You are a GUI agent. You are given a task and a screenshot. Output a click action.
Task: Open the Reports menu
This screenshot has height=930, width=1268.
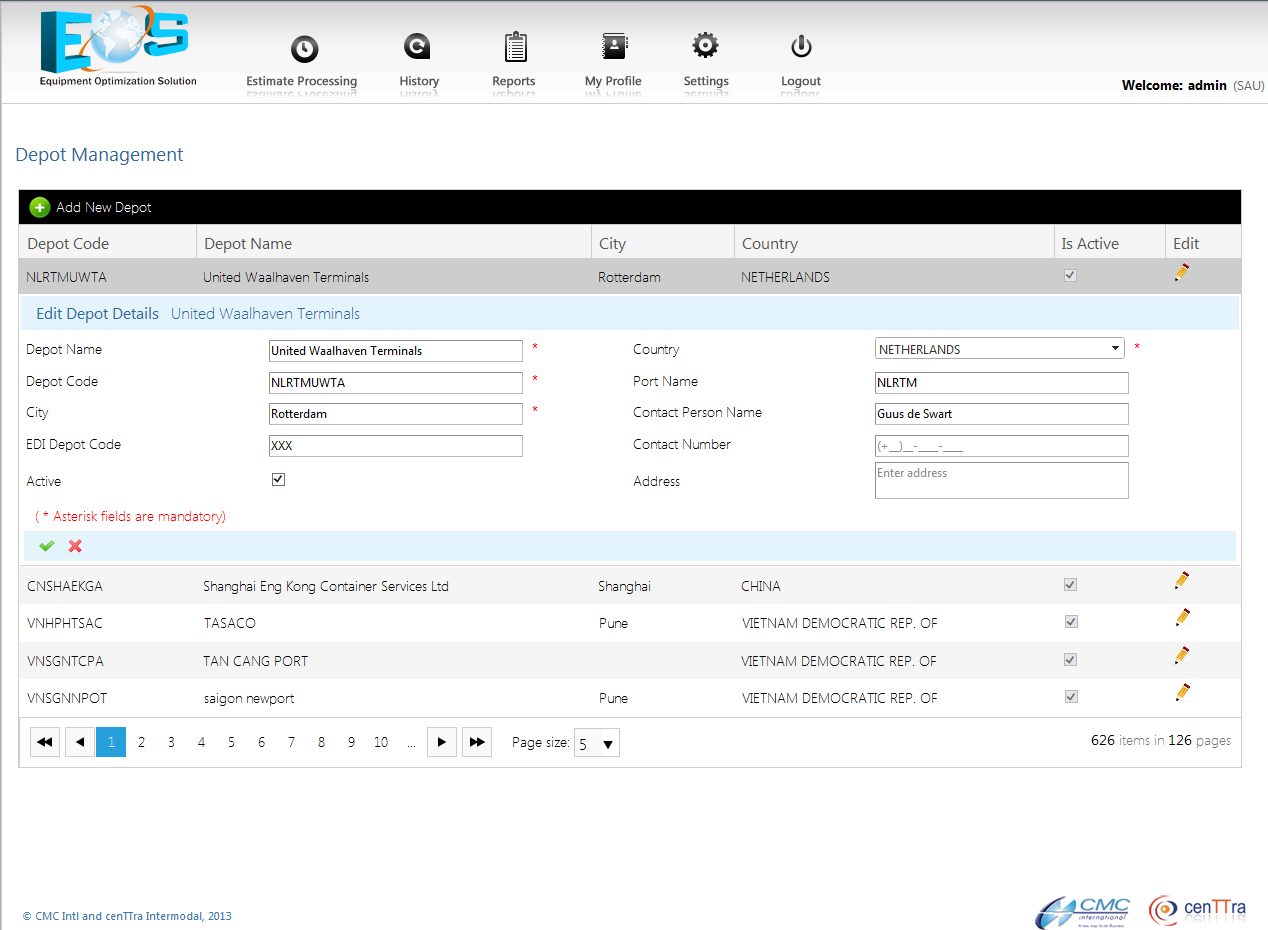[514, 48]
